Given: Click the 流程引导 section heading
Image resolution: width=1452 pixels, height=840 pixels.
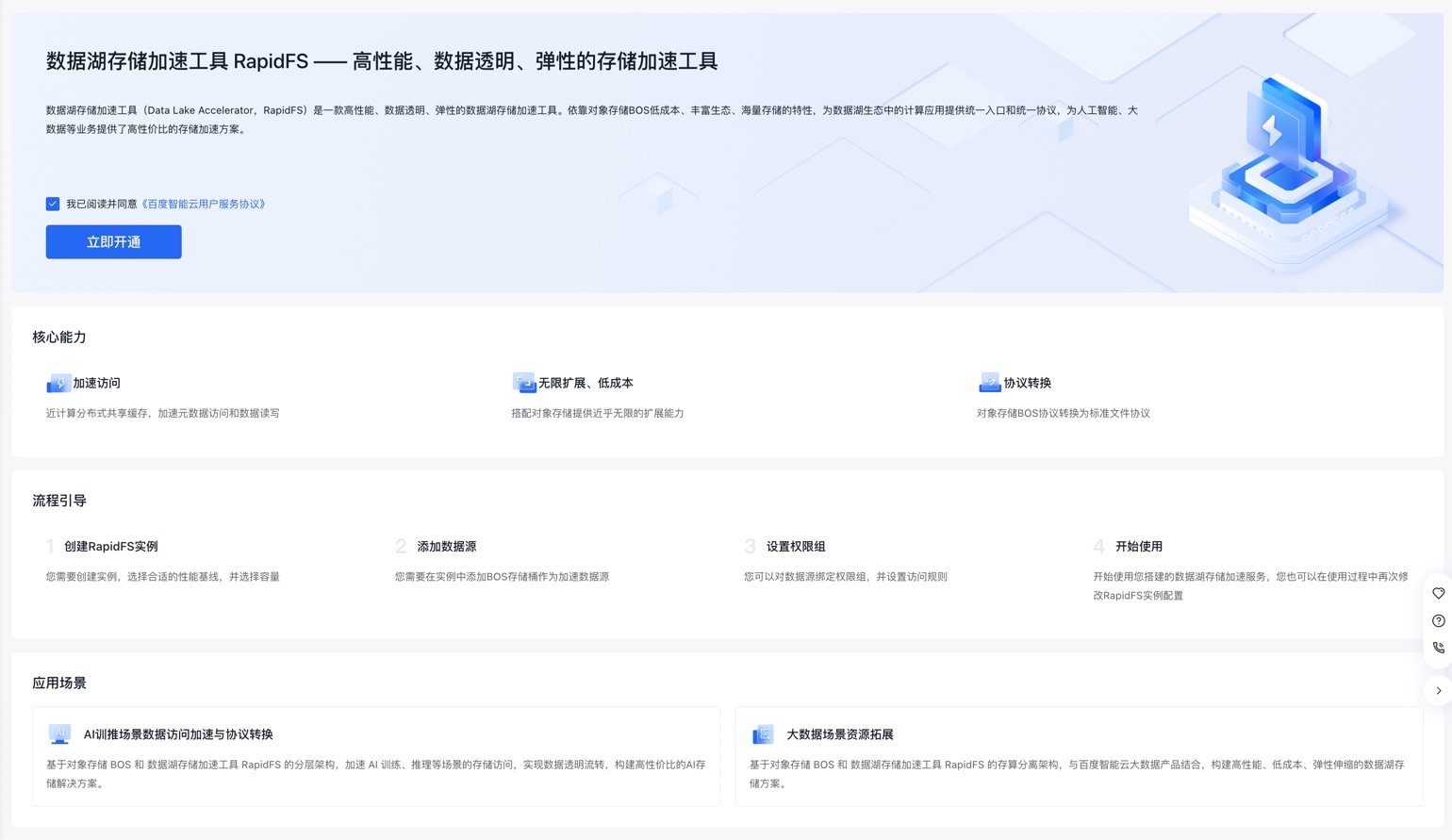Looking at the screenshot, I should tap(59, 501).
